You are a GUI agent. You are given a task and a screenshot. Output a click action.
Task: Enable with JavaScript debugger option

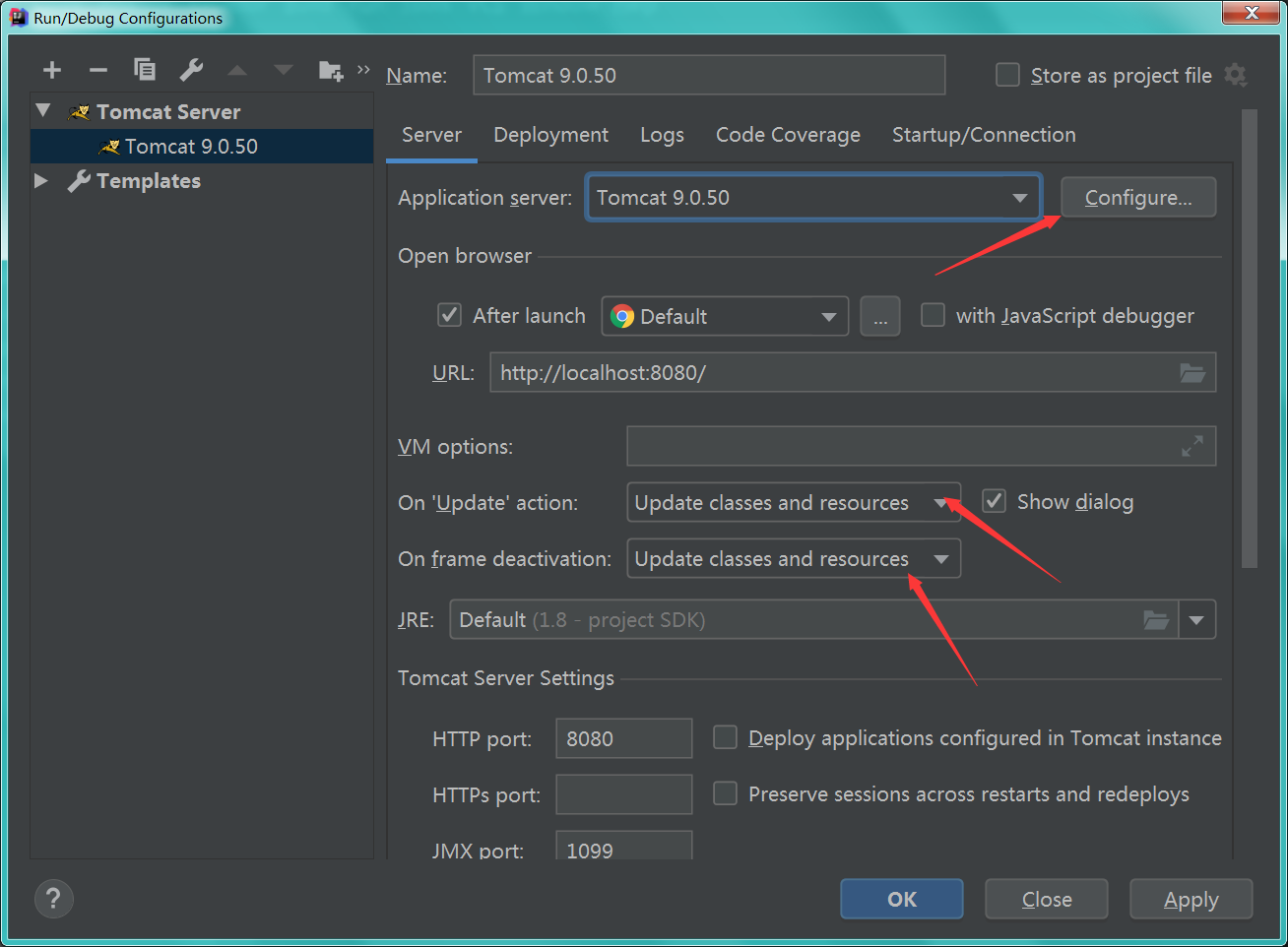[933, 315]
